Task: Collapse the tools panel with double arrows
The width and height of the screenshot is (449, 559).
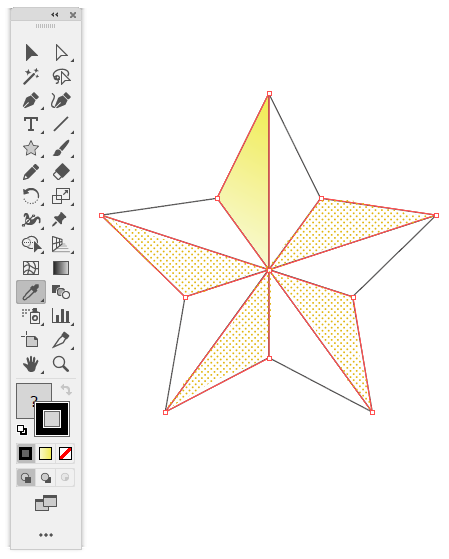Action: pyautogui.click(x=54, y=15)
